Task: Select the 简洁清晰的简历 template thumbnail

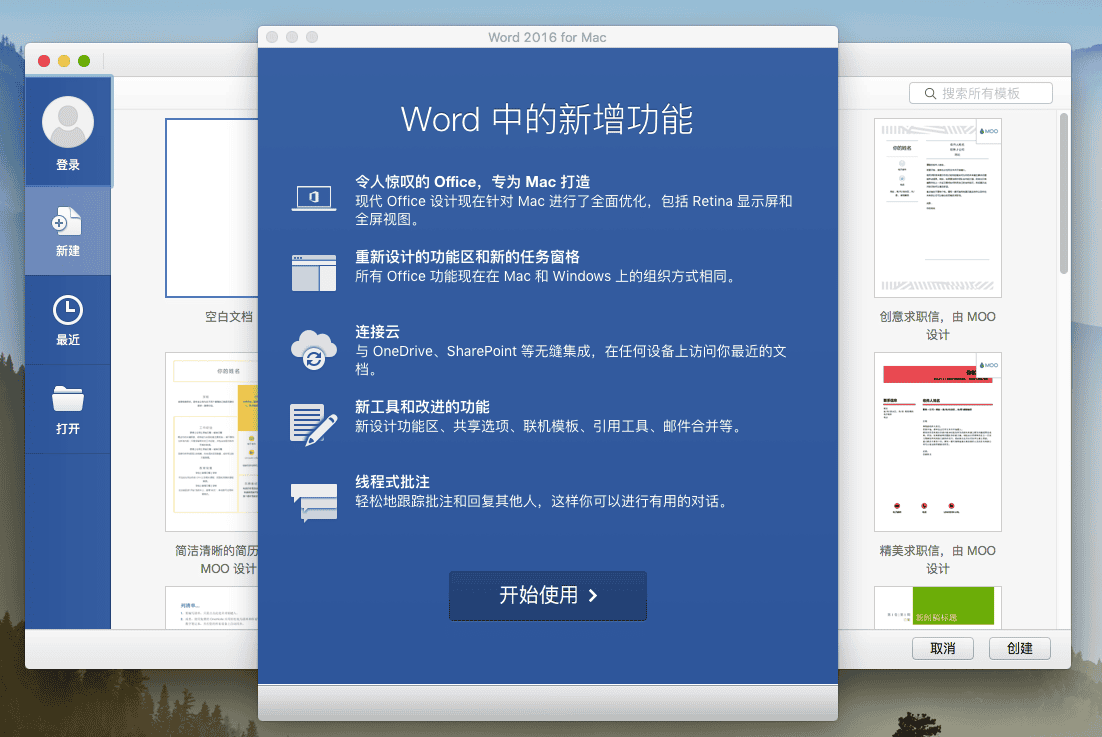Action: point(212,442)
